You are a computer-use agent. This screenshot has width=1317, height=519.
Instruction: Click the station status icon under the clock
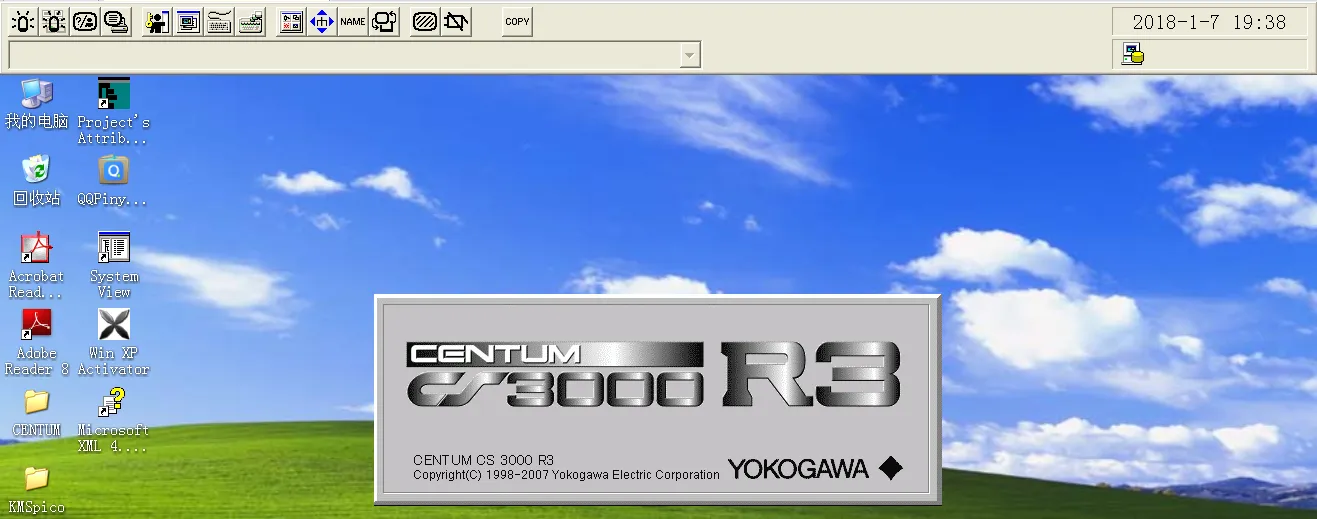1132,54
